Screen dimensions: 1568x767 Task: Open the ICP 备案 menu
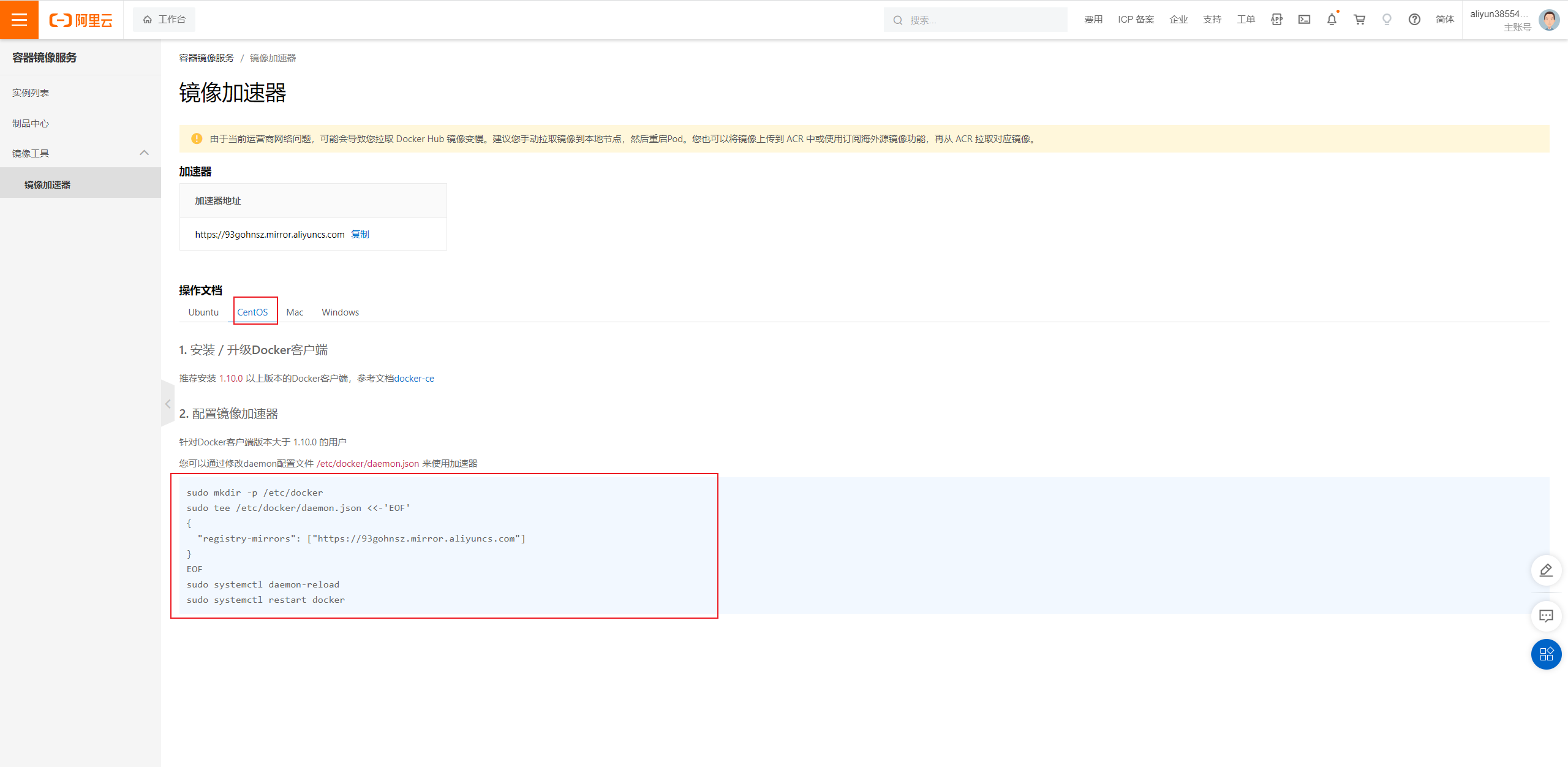1136,20
